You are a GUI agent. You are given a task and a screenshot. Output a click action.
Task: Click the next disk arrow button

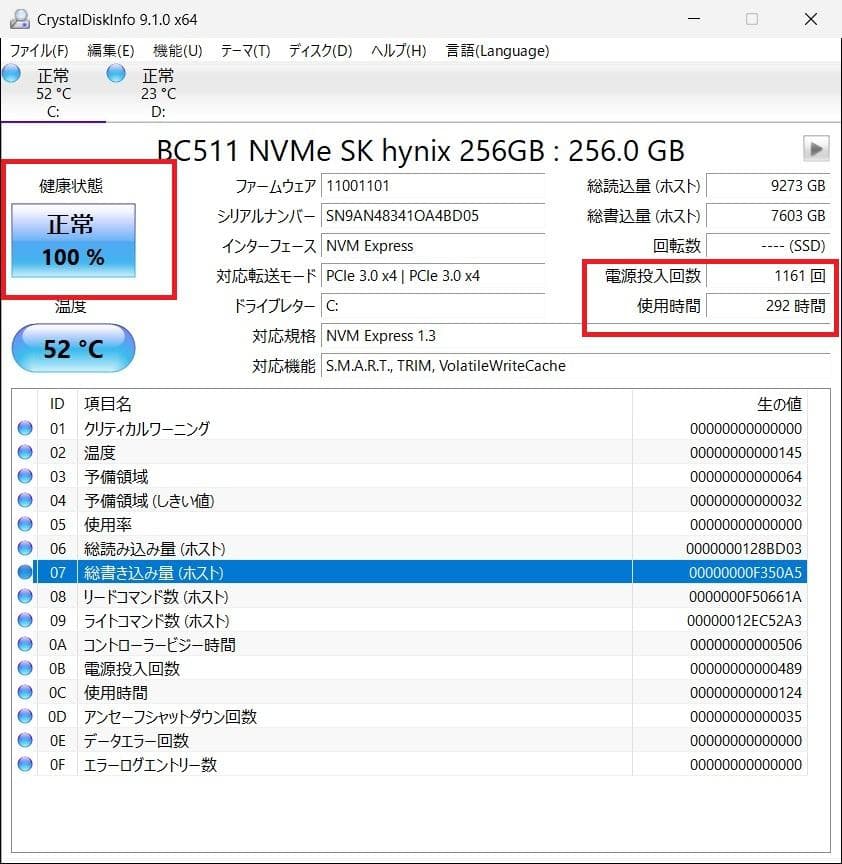coord(816,148)
